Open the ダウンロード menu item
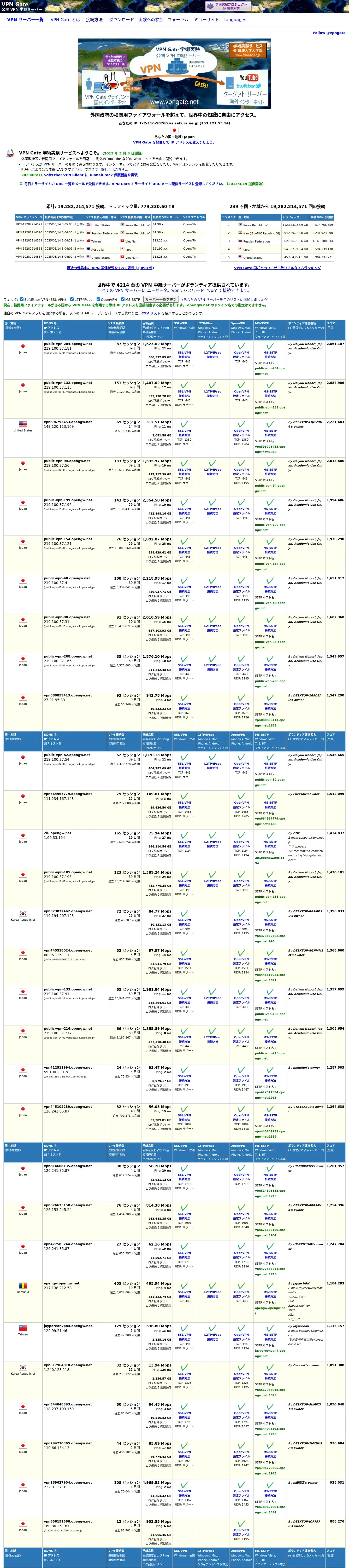The height and width of the screenshot is (1568, 349). click(121, 20)
